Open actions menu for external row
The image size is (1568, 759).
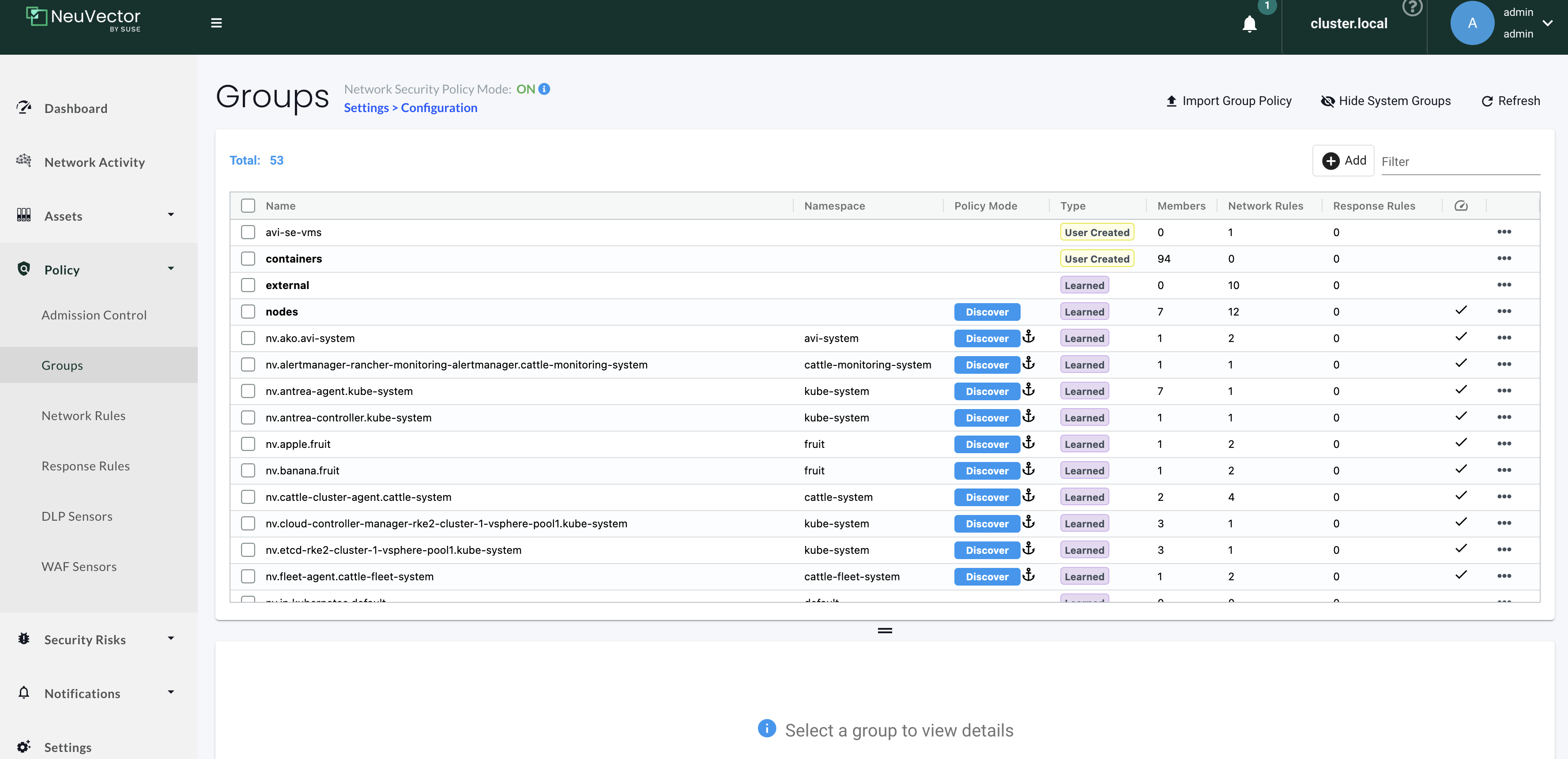pyautogui.click(x=1504, y=285)
